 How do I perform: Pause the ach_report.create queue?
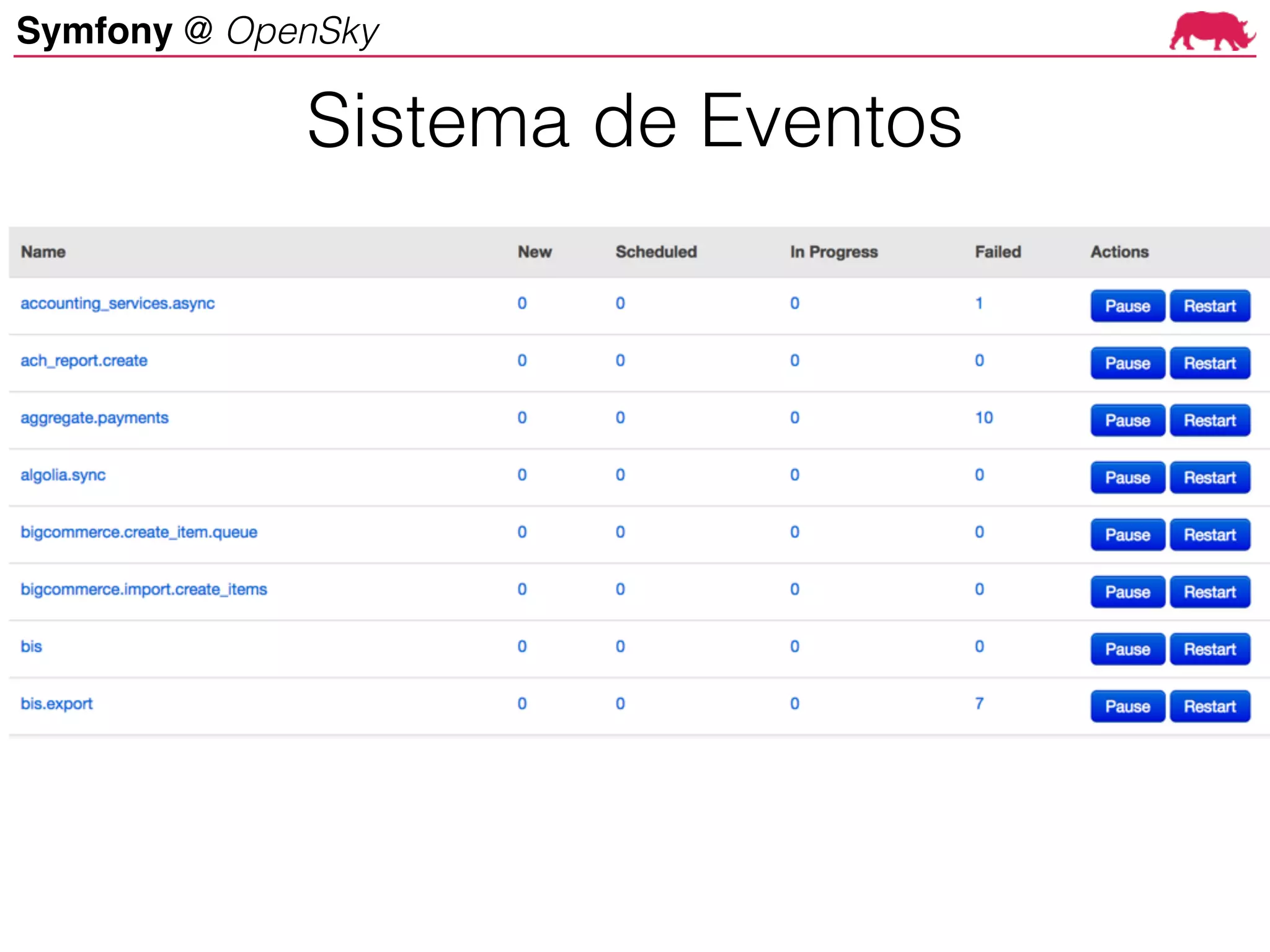coord(1127,363)
